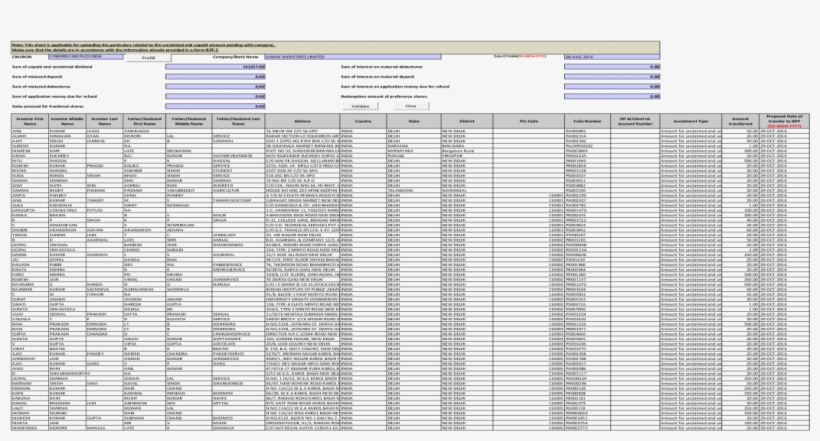
Task: Select the Company/Bank Name field
Action: 352,56
